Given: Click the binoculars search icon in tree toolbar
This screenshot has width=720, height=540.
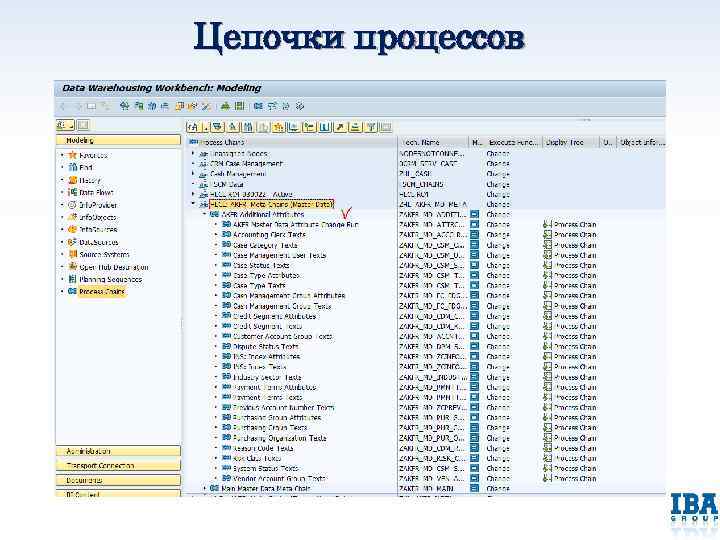Looking at the screenshot, I should (x=248, y=127).
